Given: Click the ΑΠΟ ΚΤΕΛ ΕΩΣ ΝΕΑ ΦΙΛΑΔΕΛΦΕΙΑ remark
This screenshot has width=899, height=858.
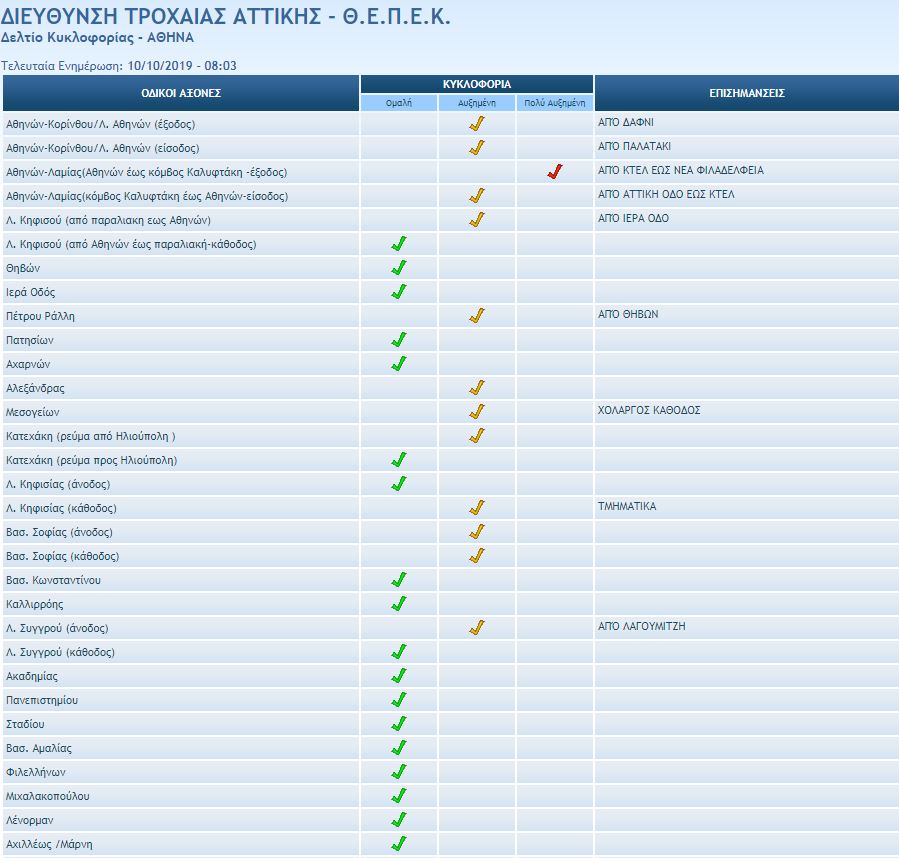Looking at the screenshot, I should (680, 171).
